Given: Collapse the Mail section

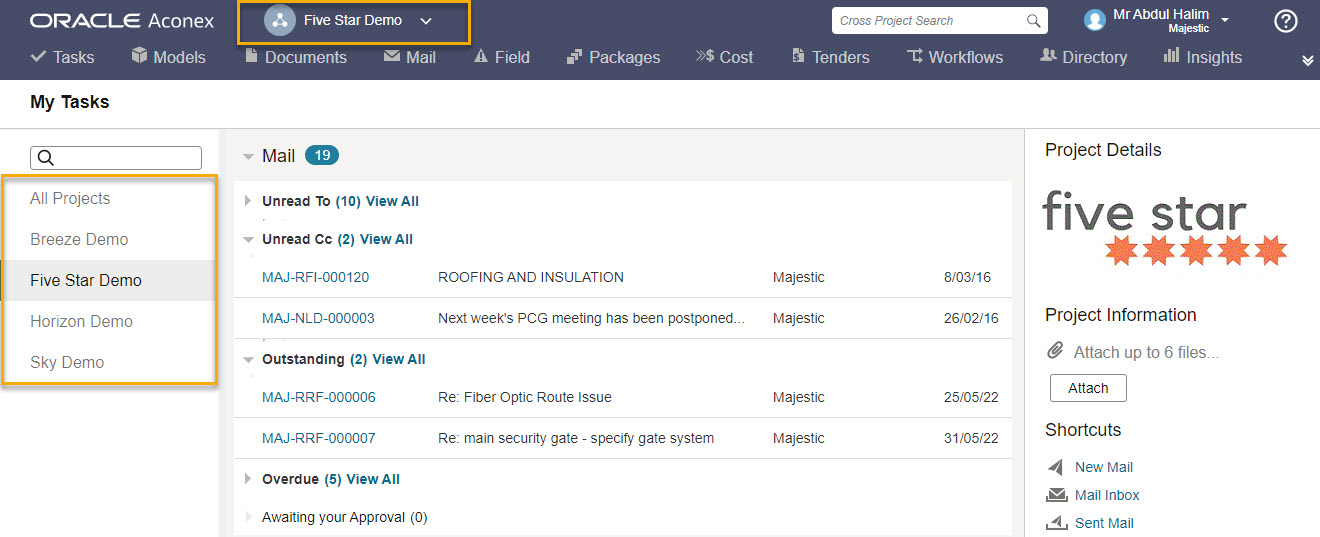Looking at the screenshot, I should coord(248,157).
